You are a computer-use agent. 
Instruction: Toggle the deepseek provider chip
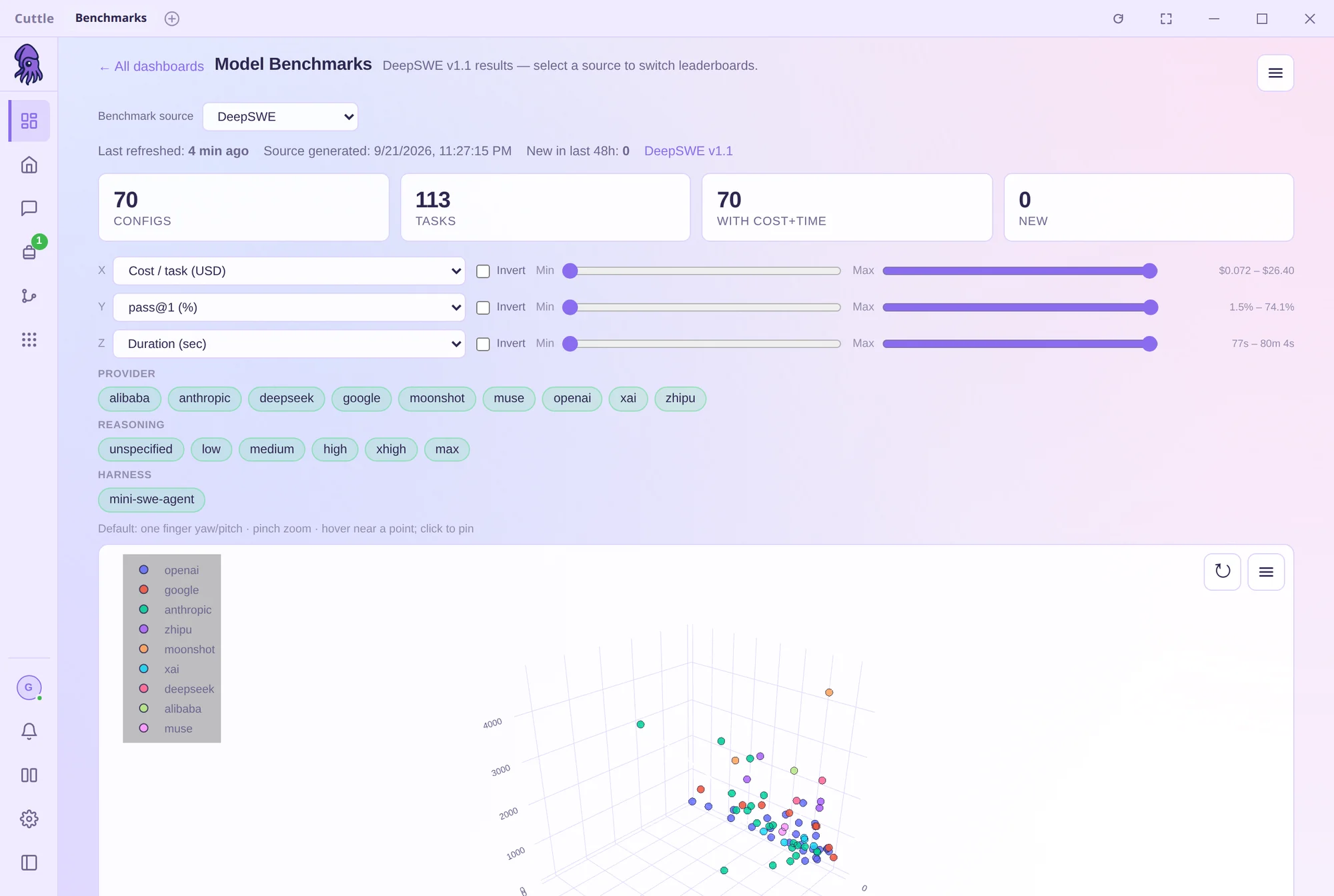pyautogui.click(x=286, y=399)
